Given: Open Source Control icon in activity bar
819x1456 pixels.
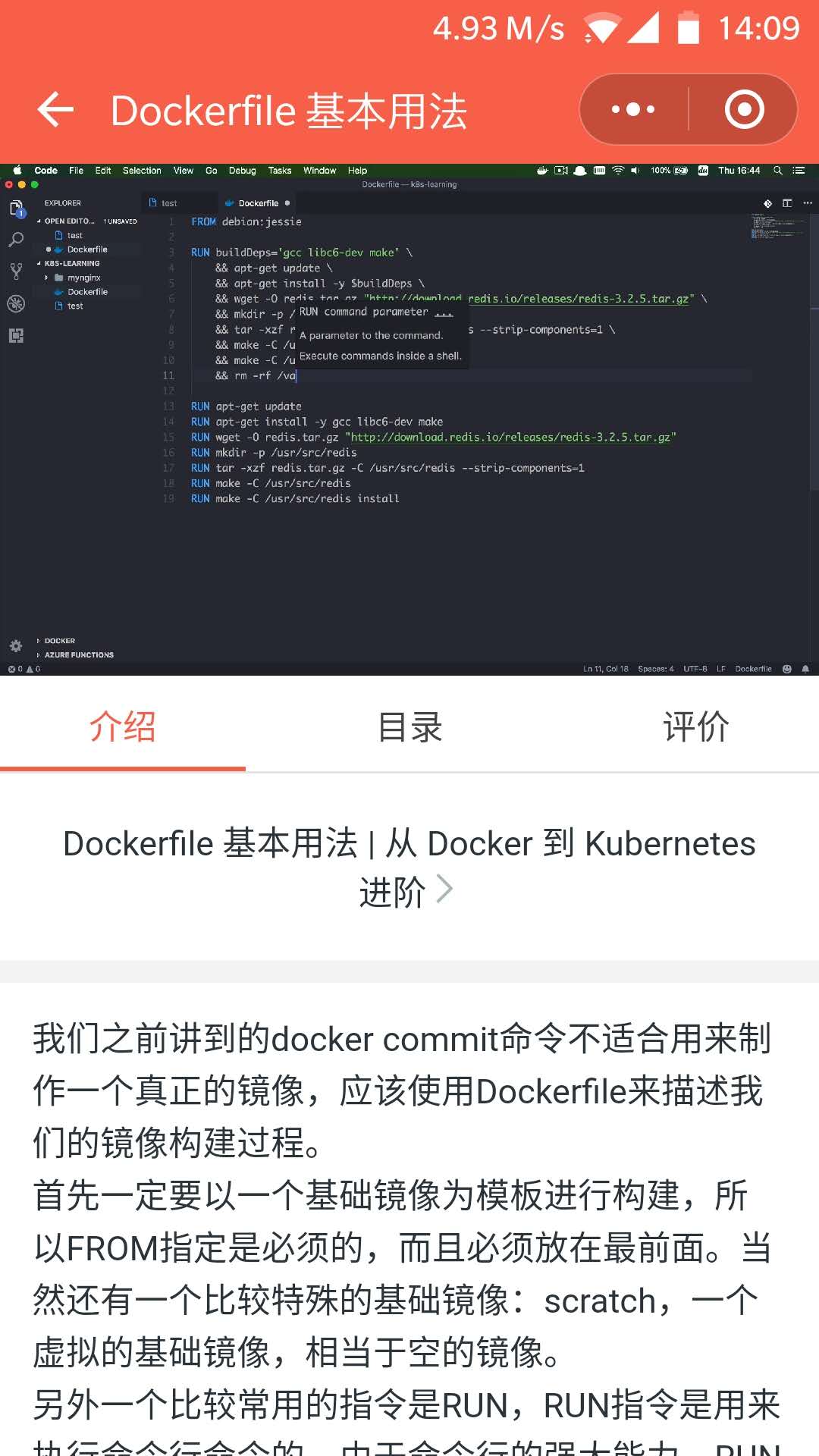Looking at the screenshot, I should 16,271.
